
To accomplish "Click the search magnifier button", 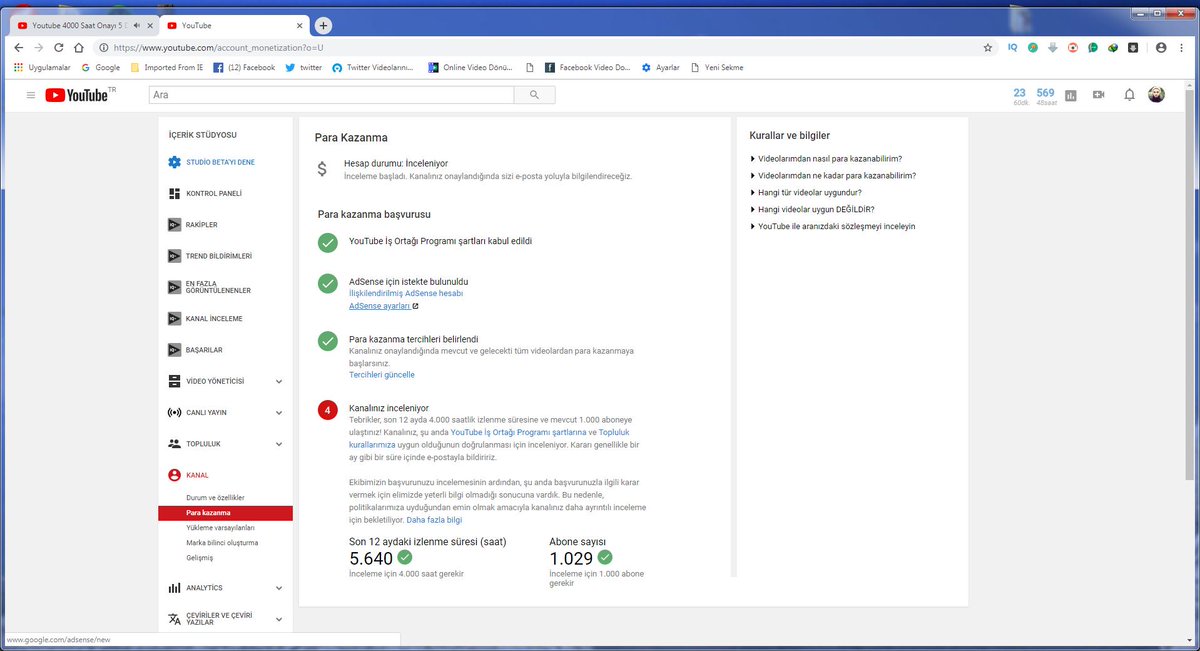I will (x=534, y=95).
